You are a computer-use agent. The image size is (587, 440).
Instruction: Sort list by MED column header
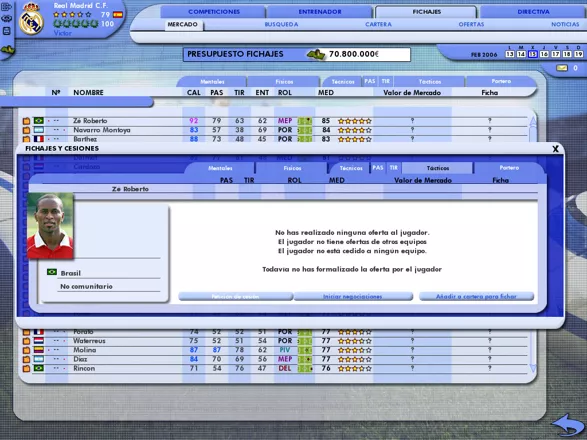click(326, 92)
